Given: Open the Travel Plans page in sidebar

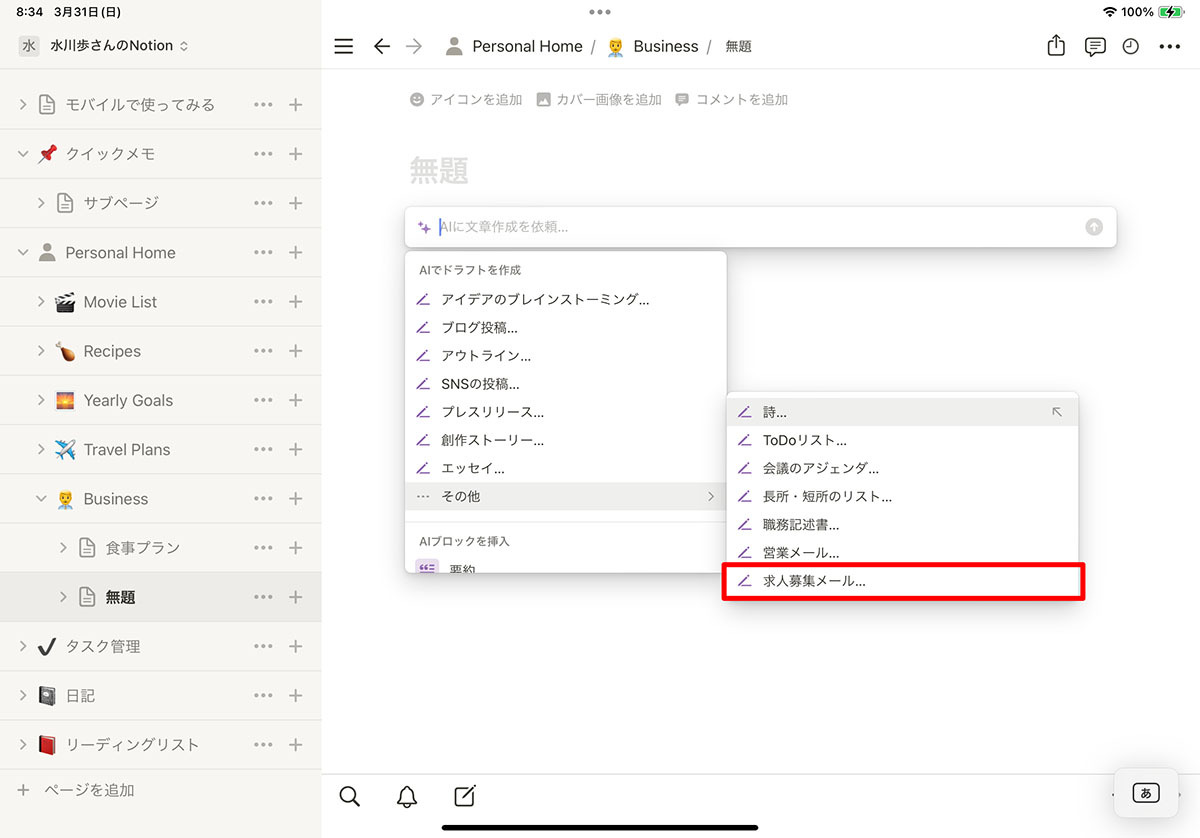Looking at the screenshot, I should (x=127, y=450).
